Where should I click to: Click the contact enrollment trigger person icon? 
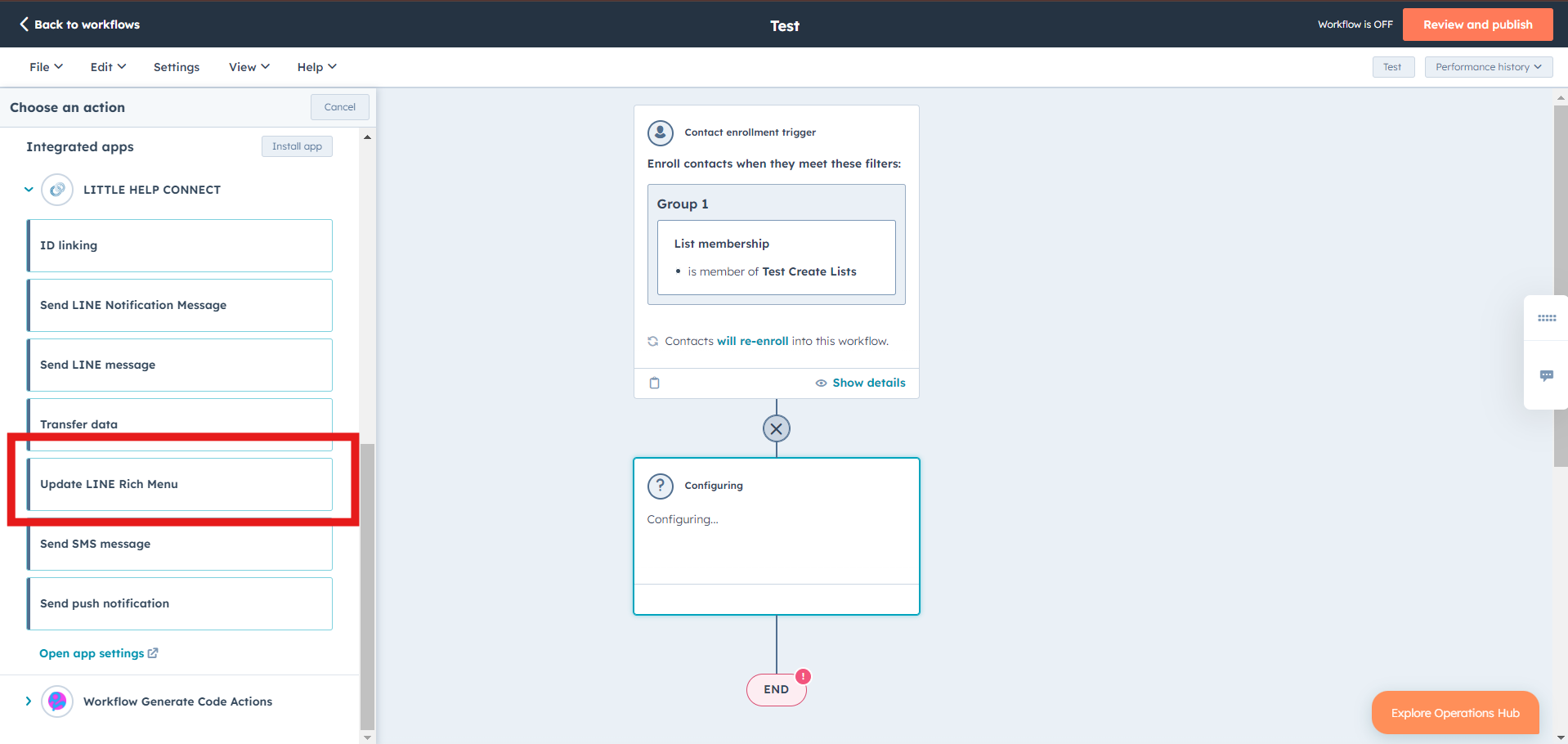point(661,132)
